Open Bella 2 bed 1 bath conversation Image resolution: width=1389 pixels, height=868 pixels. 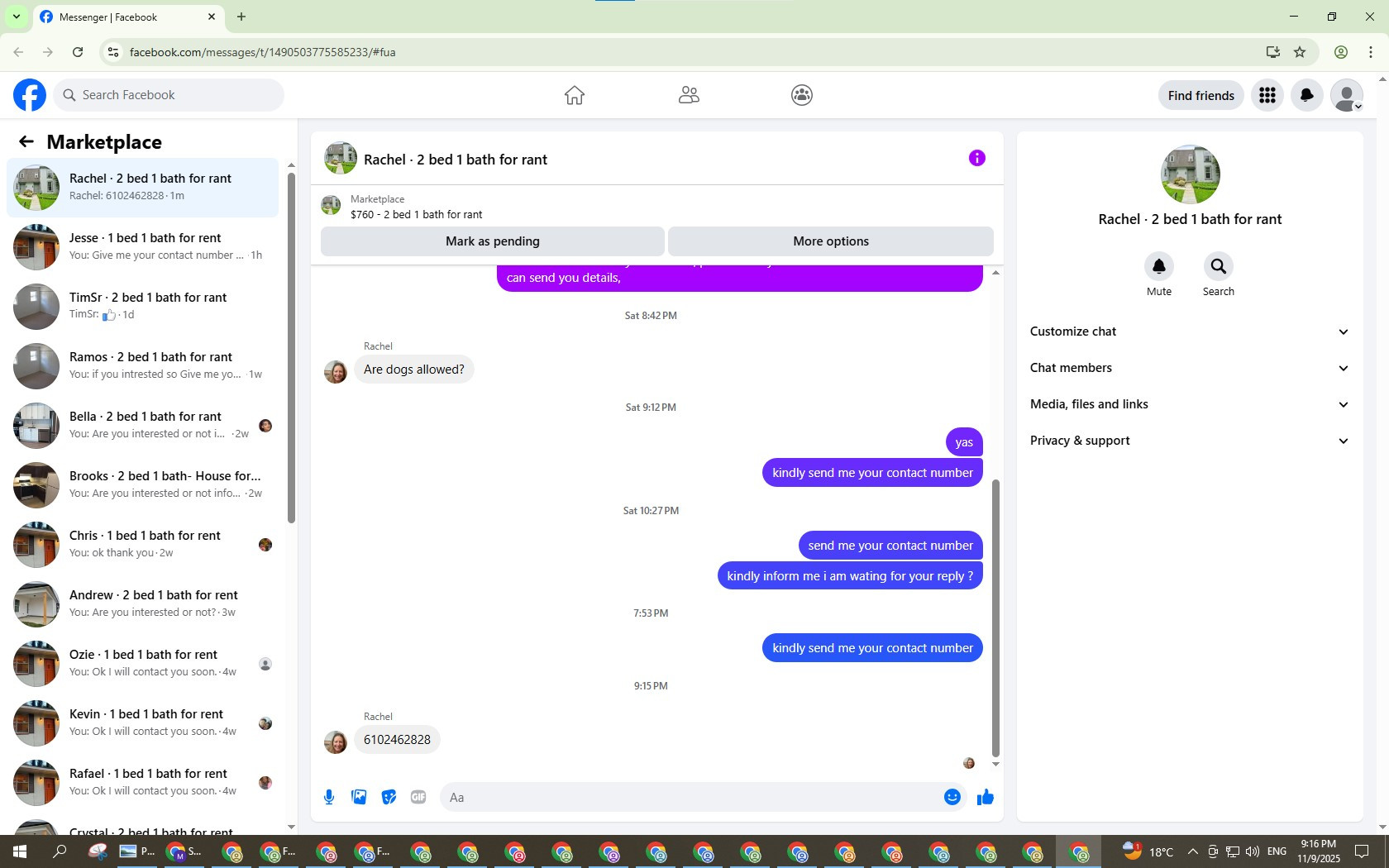tap(142, 426)
